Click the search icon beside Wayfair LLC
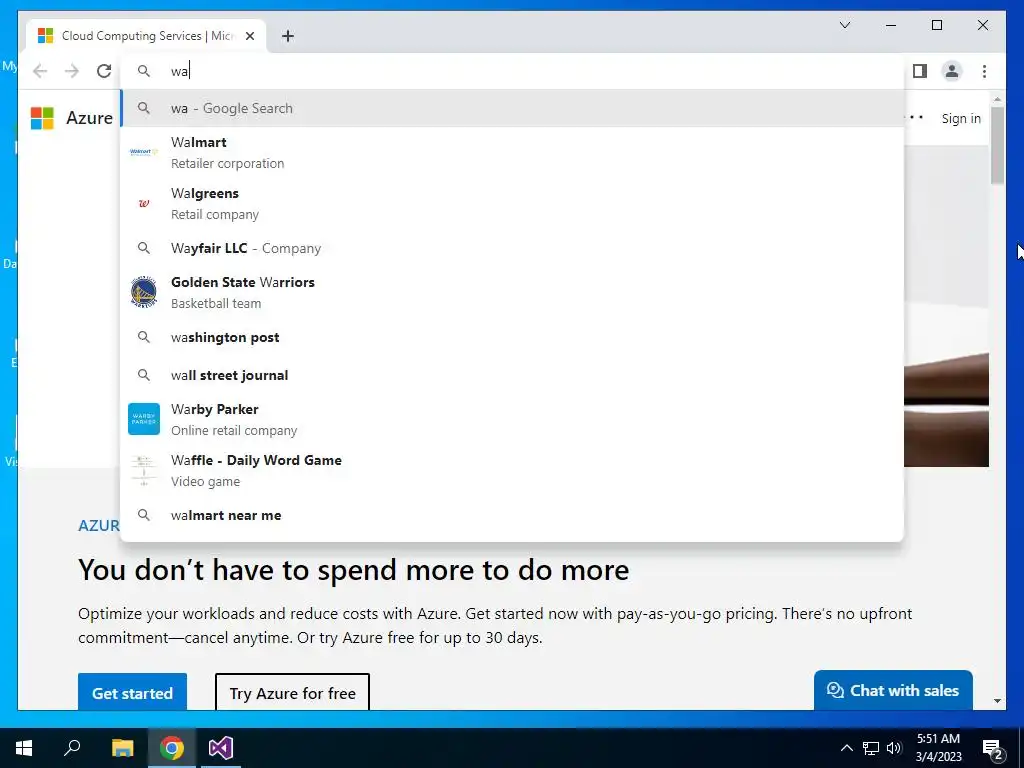Viewport: 1024px width, 768px height. pos(144,248)
